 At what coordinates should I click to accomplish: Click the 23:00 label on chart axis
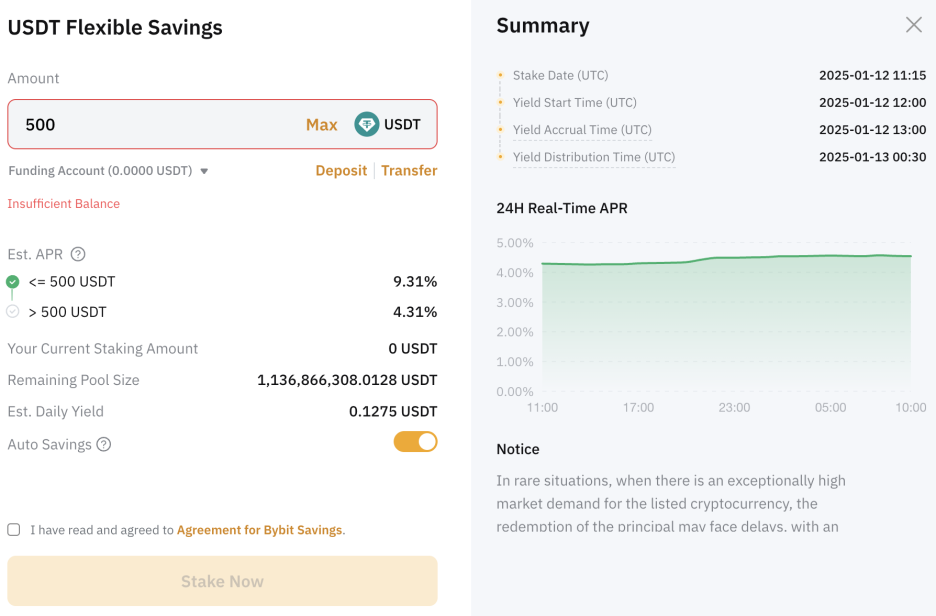point(734,408)
